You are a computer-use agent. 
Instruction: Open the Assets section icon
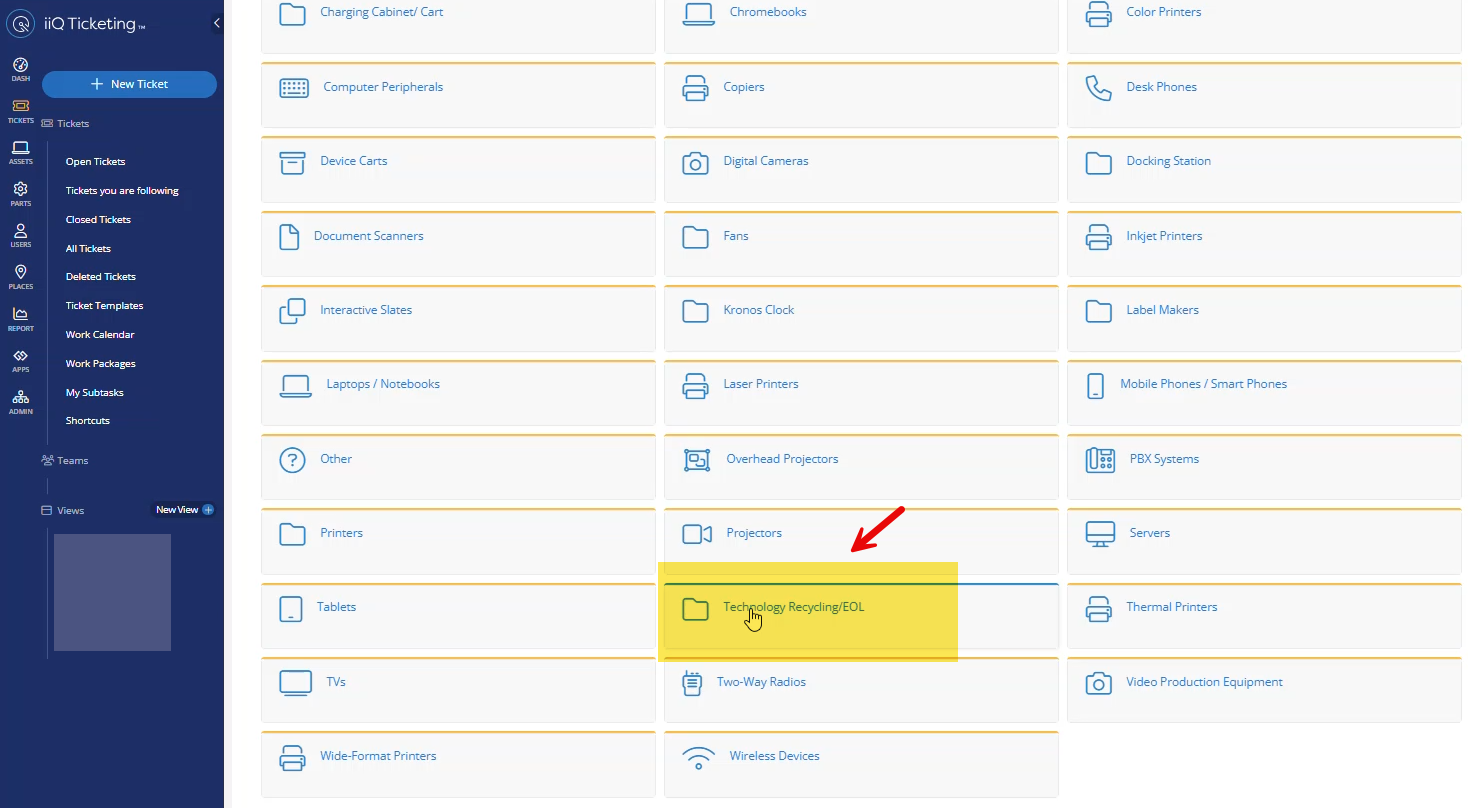20,150
